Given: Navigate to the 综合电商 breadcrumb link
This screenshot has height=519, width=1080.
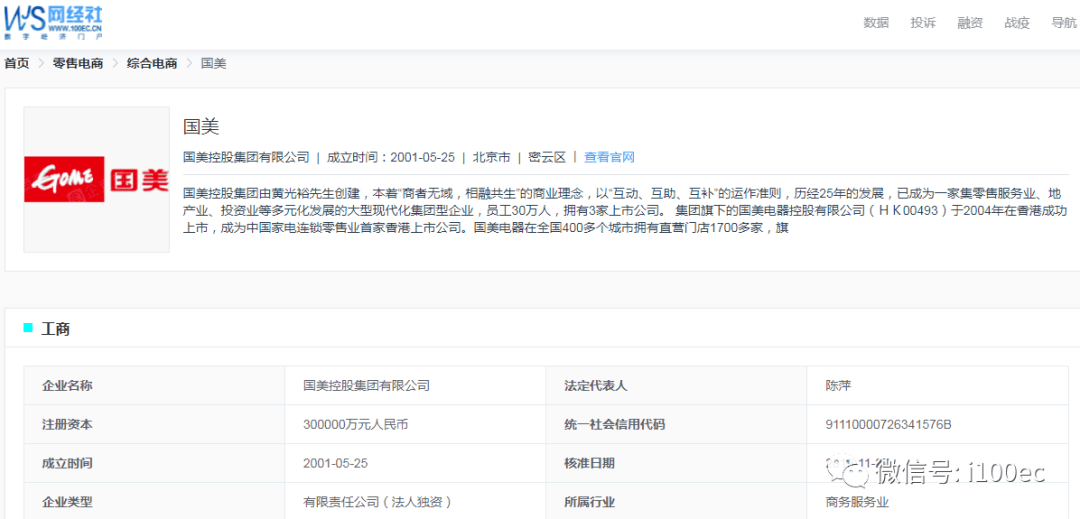Looking at the screenshot, I should point(152,63).
